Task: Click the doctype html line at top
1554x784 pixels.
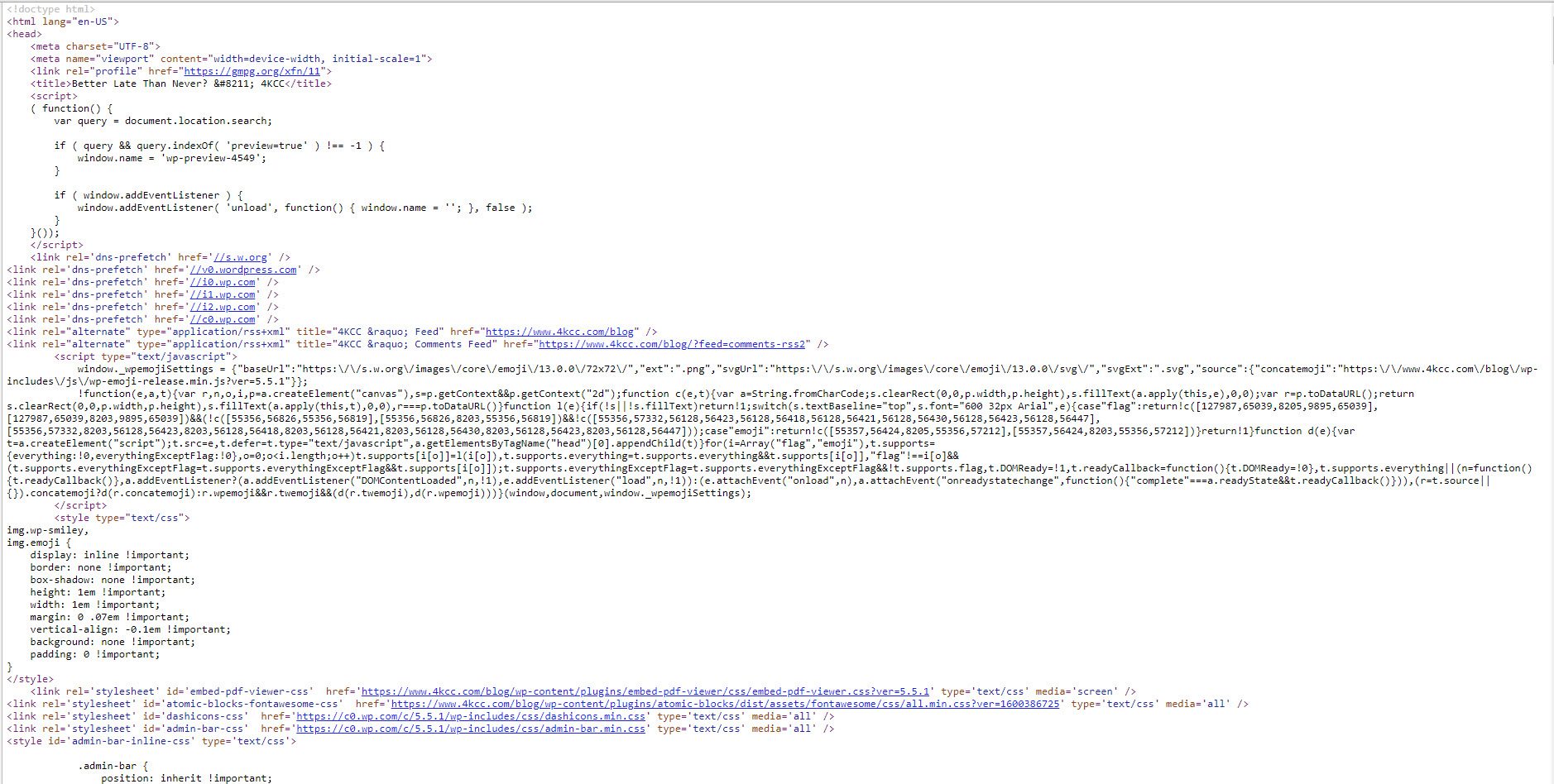Action: 51,9
